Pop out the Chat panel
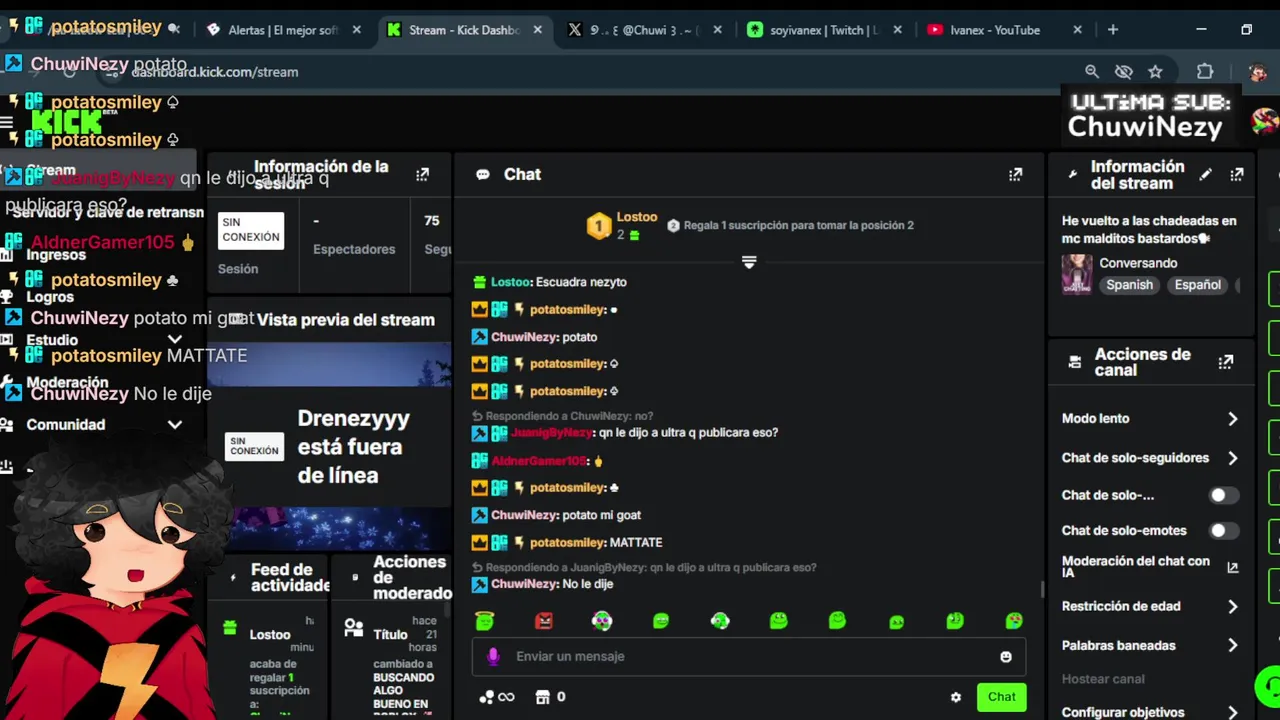Viewport: 1280px width, 720px height. click(1015, 174)
